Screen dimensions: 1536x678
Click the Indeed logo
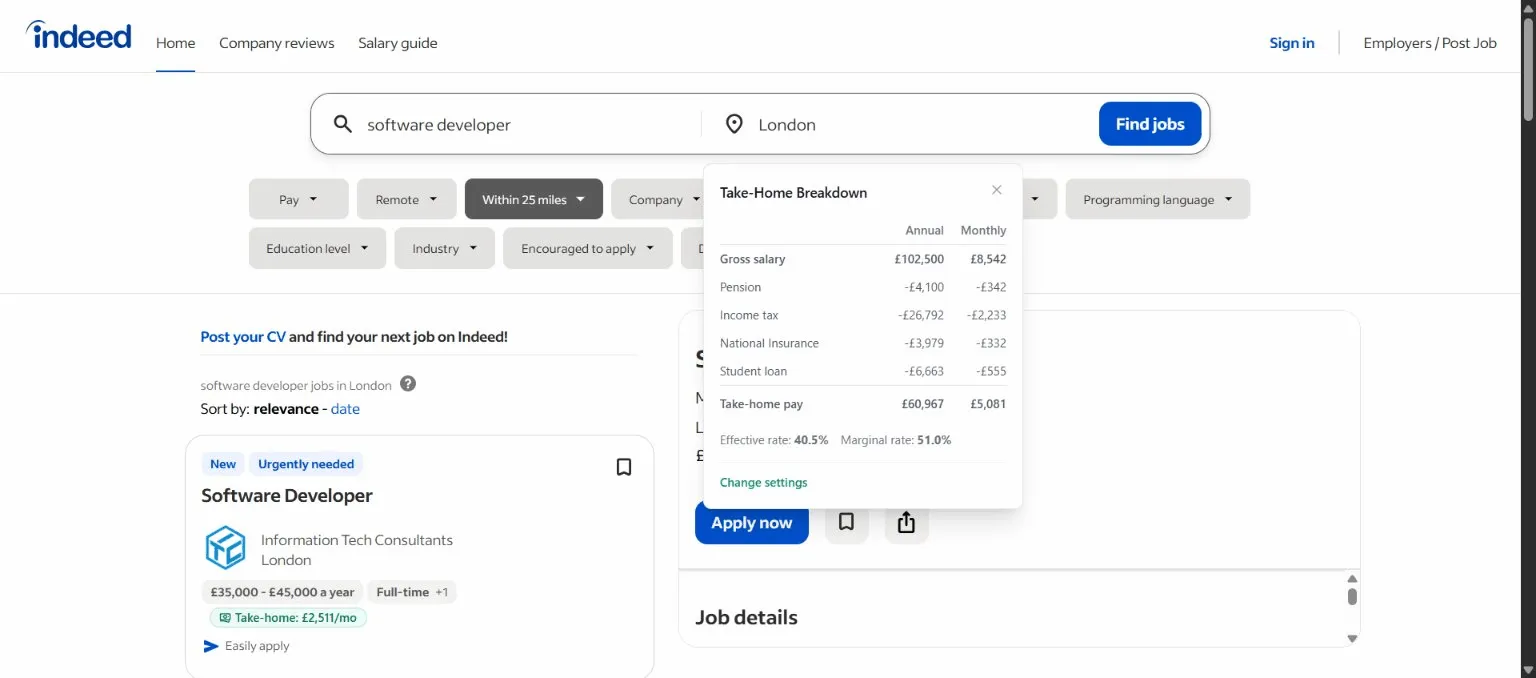[79, 36]
